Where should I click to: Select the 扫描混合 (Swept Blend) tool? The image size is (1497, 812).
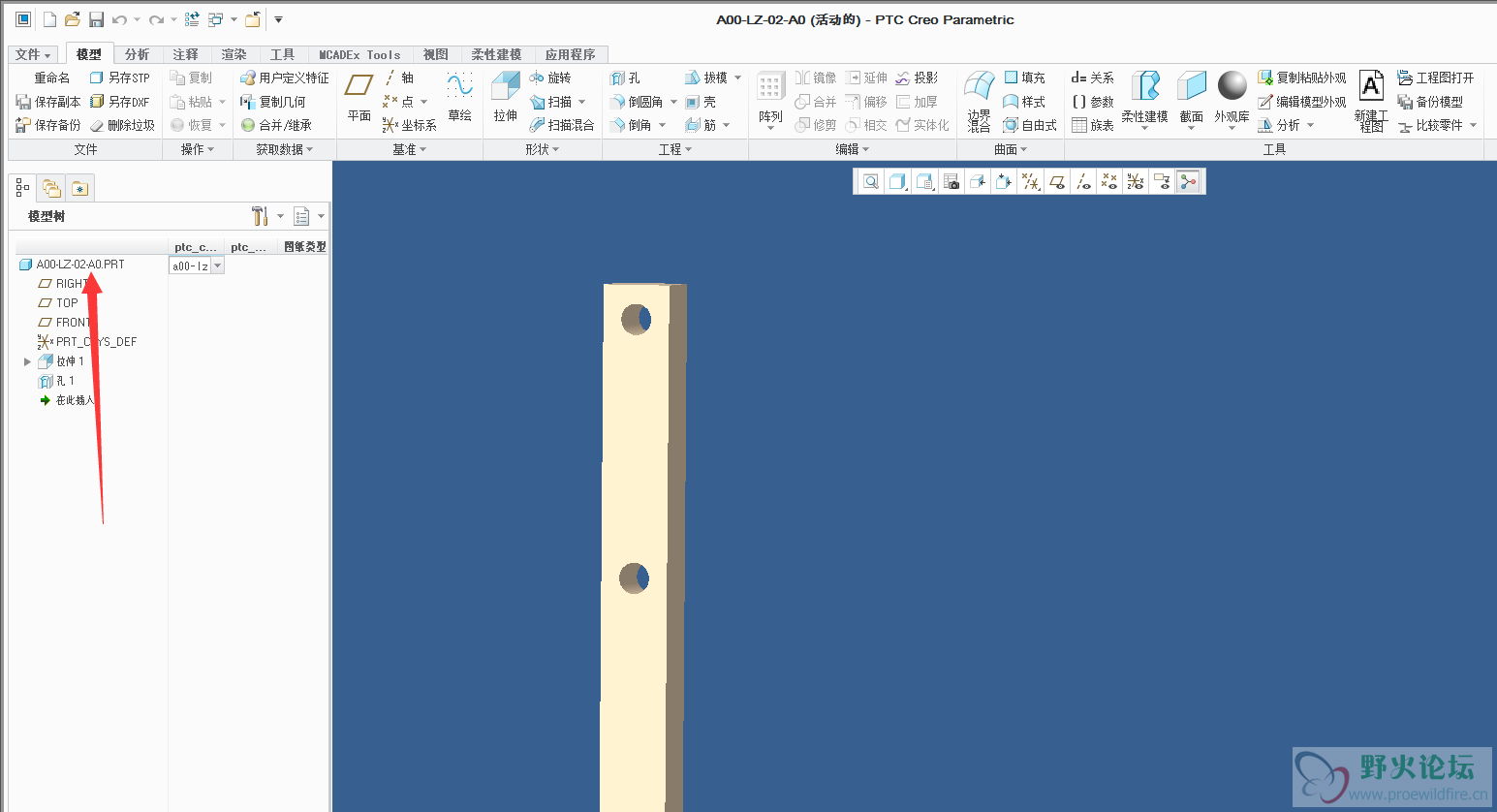click(x=562, y=125)
